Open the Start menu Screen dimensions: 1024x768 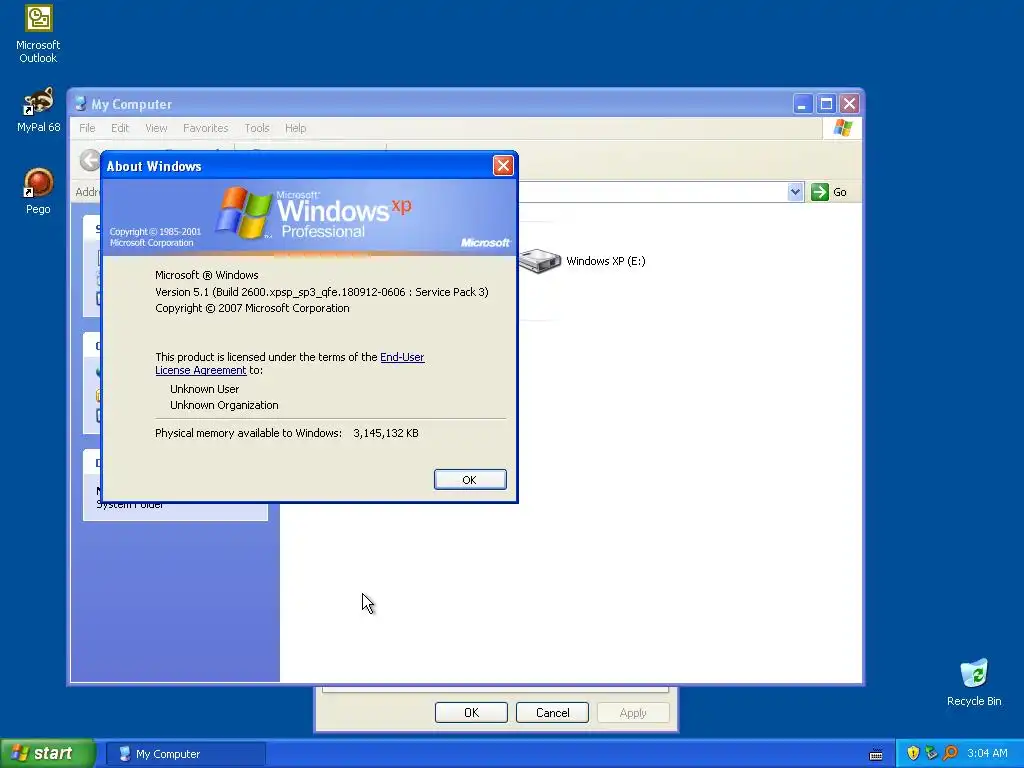tap(47, 754)
